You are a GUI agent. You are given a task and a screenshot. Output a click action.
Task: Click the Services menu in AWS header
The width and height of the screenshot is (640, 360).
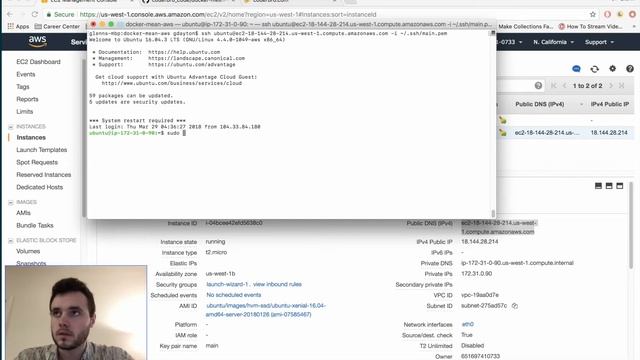[78, 42]
